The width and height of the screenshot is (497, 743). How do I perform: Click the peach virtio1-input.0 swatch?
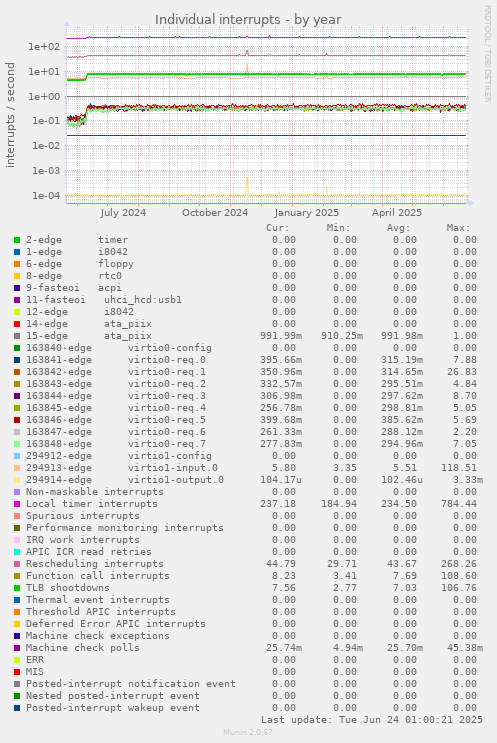tap(17, 468)
